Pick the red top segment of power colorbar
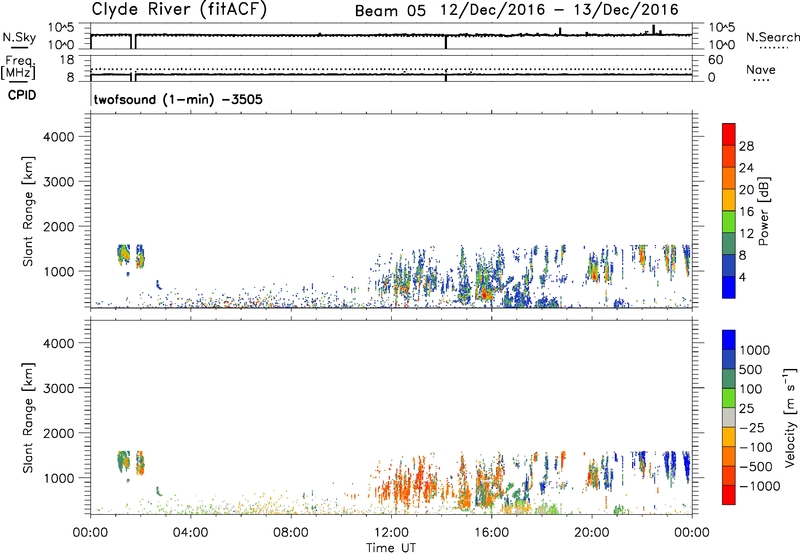800x554 pixels. 729,134
